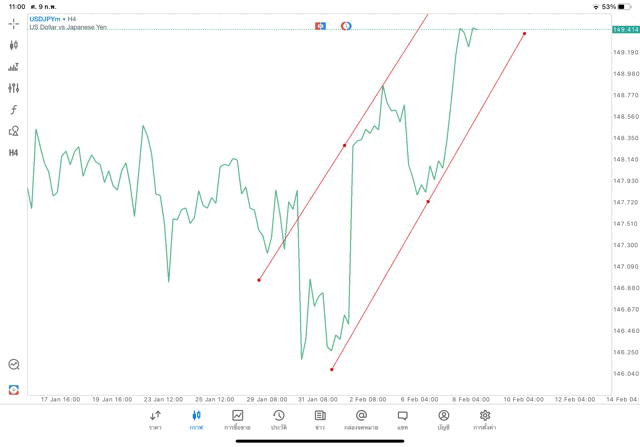Open the News (ข่าว) tab
This screenshot has height=447, width=640.
tap(320, 420)
